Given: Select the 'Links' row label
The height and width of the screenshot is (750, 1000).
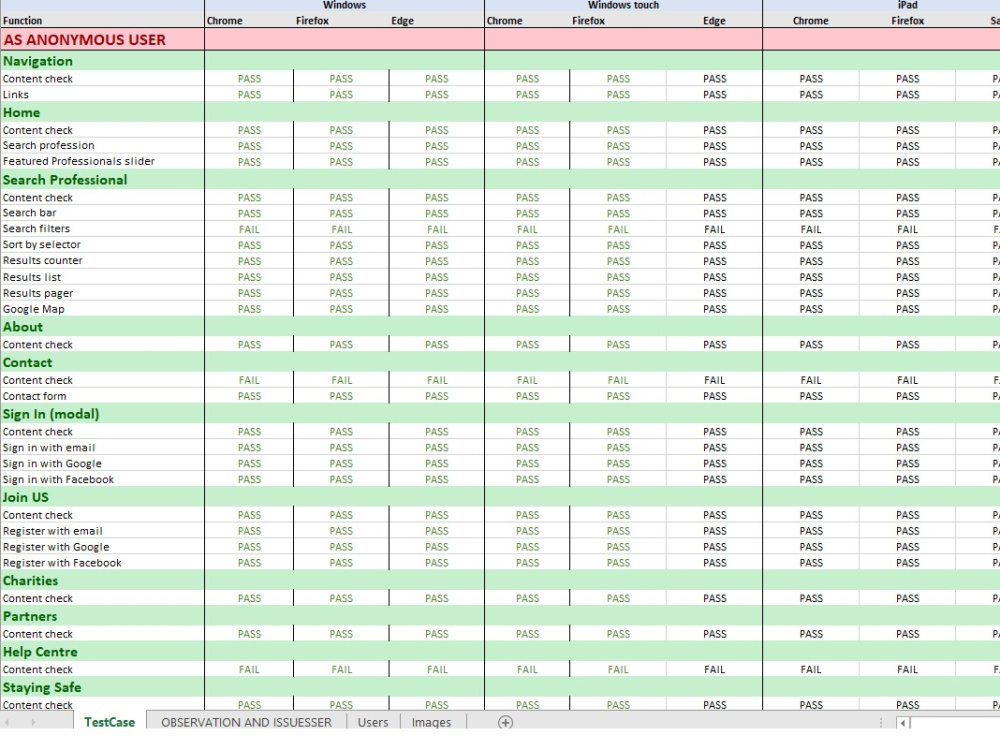Looking at the screenshot, I should (102, 94).
